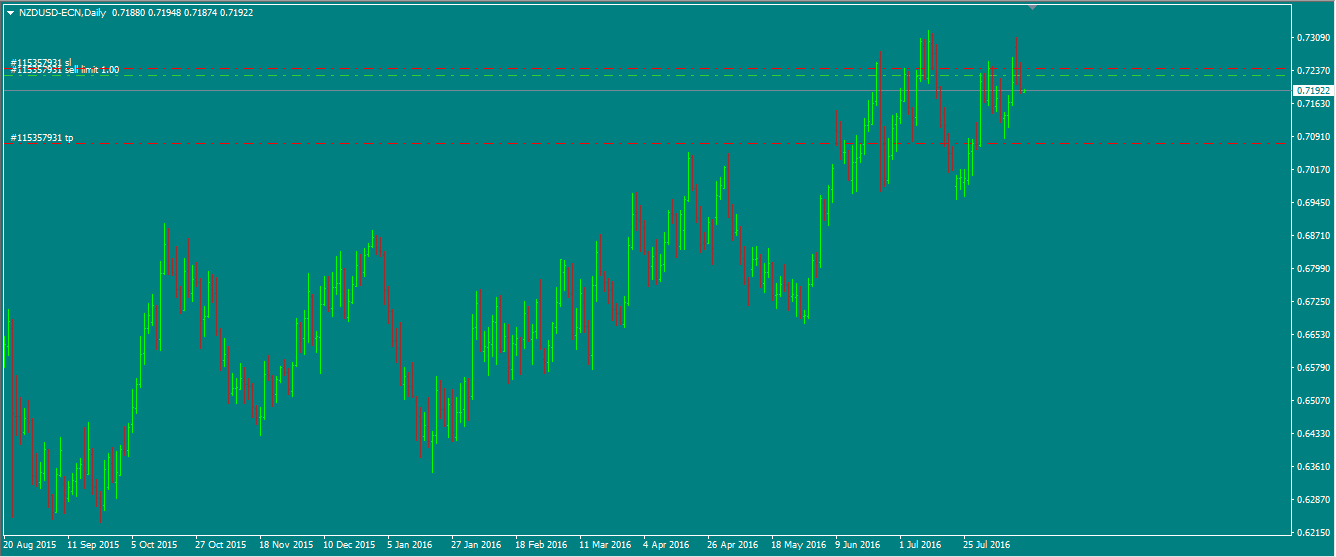Click the current price tag 0.71922
Screen dimensions: 1336x557
(1311, 90)
